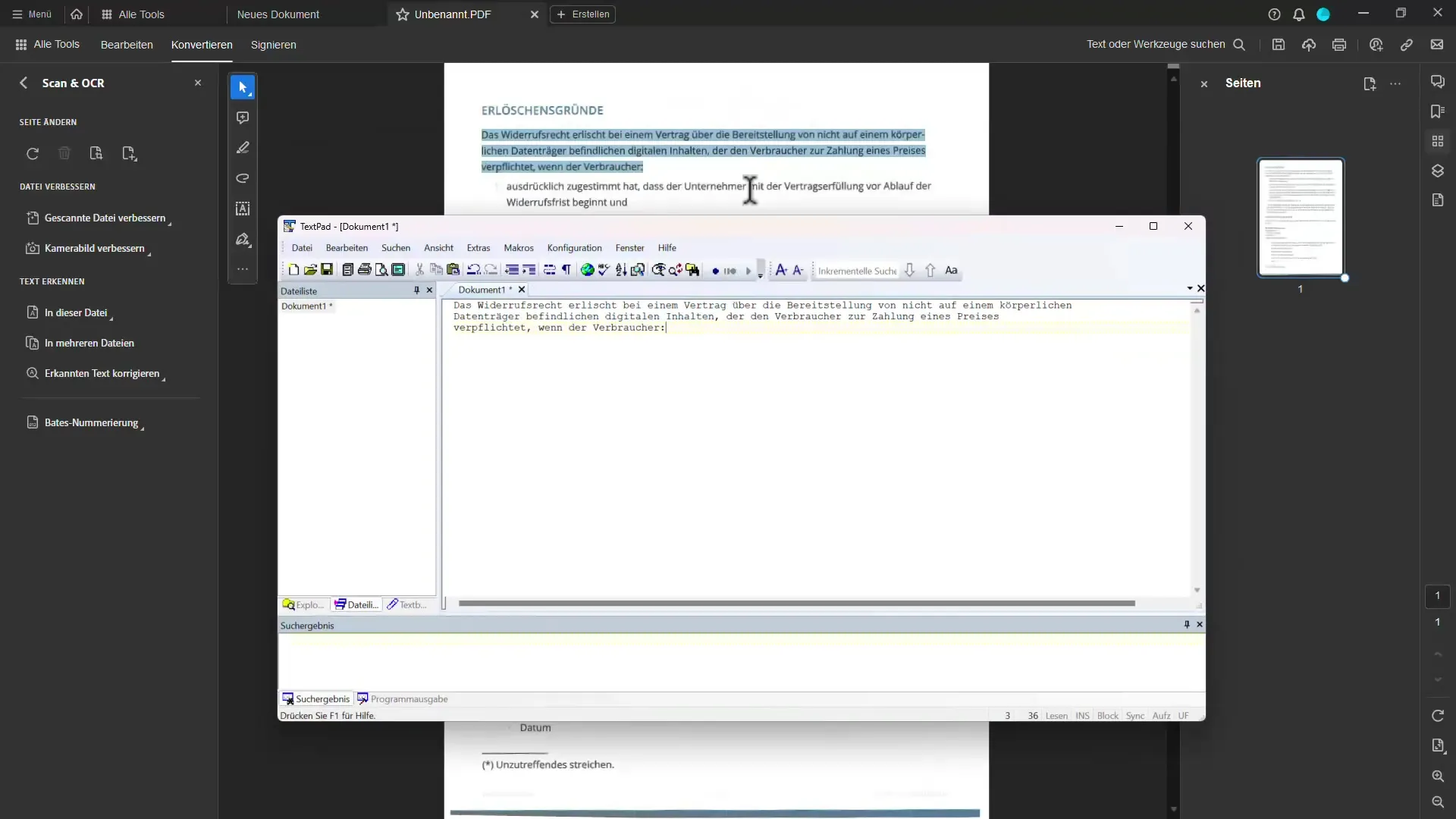Select the Scan & OCR rotate tool icon
Screen dimensions: 1456x819
point(33,153)
